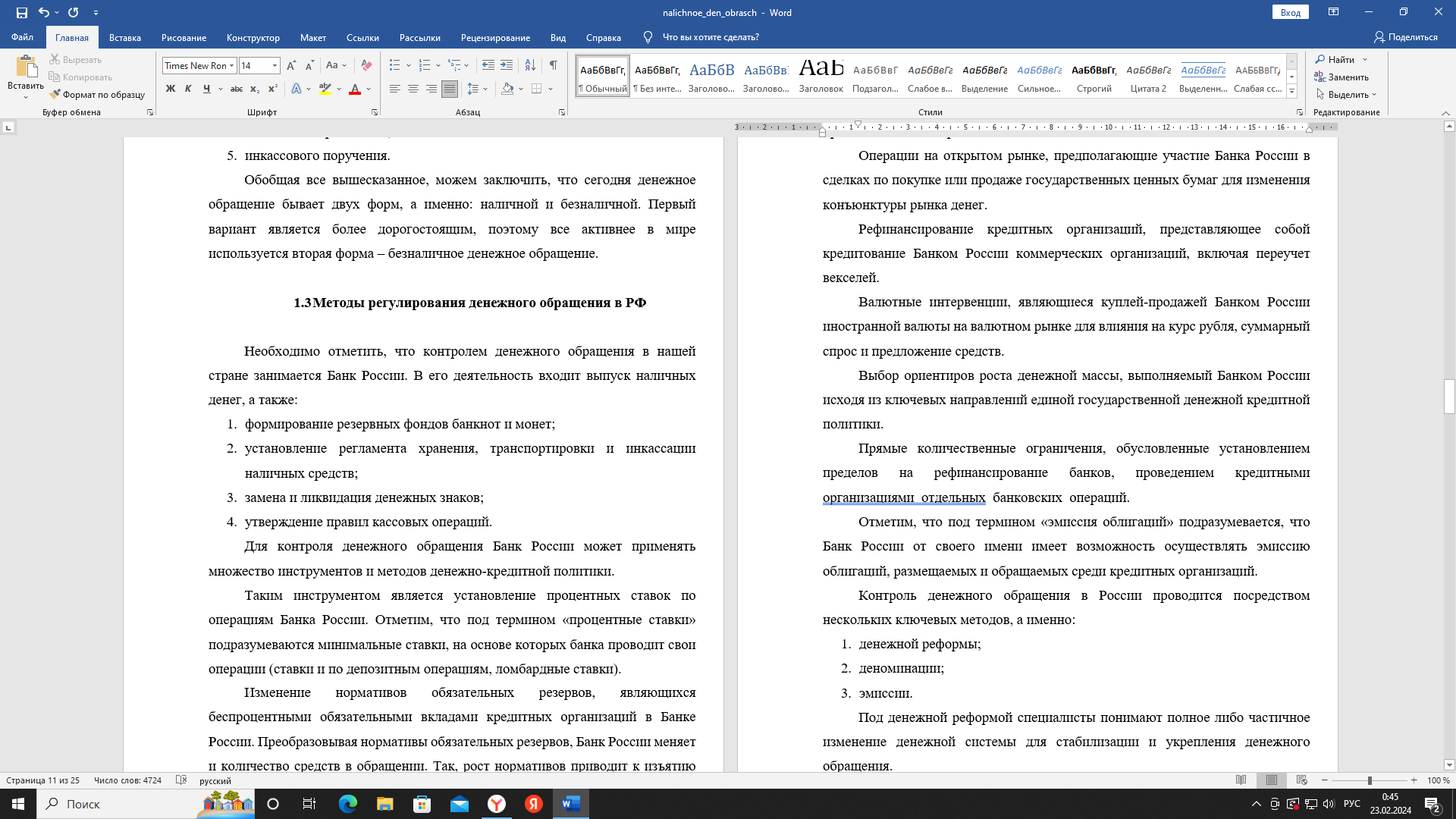This screenshot has height=819, width=1456.
Task: Click Заменить in the editing group
Action: (x=1341, y=77)
